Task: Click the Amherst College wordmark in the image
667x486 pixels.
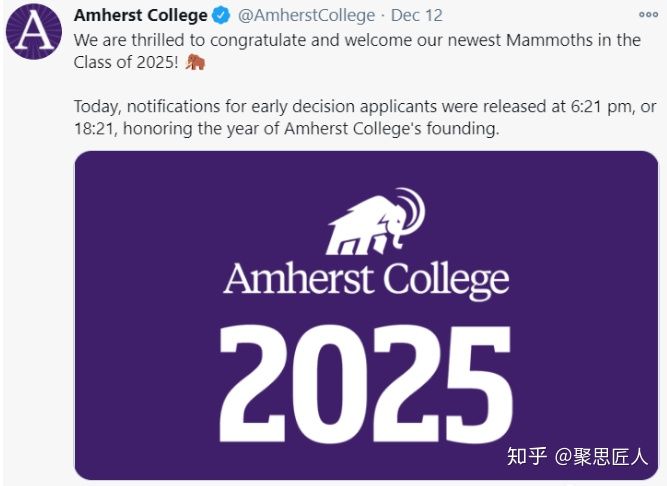Action: coord(366,280)
